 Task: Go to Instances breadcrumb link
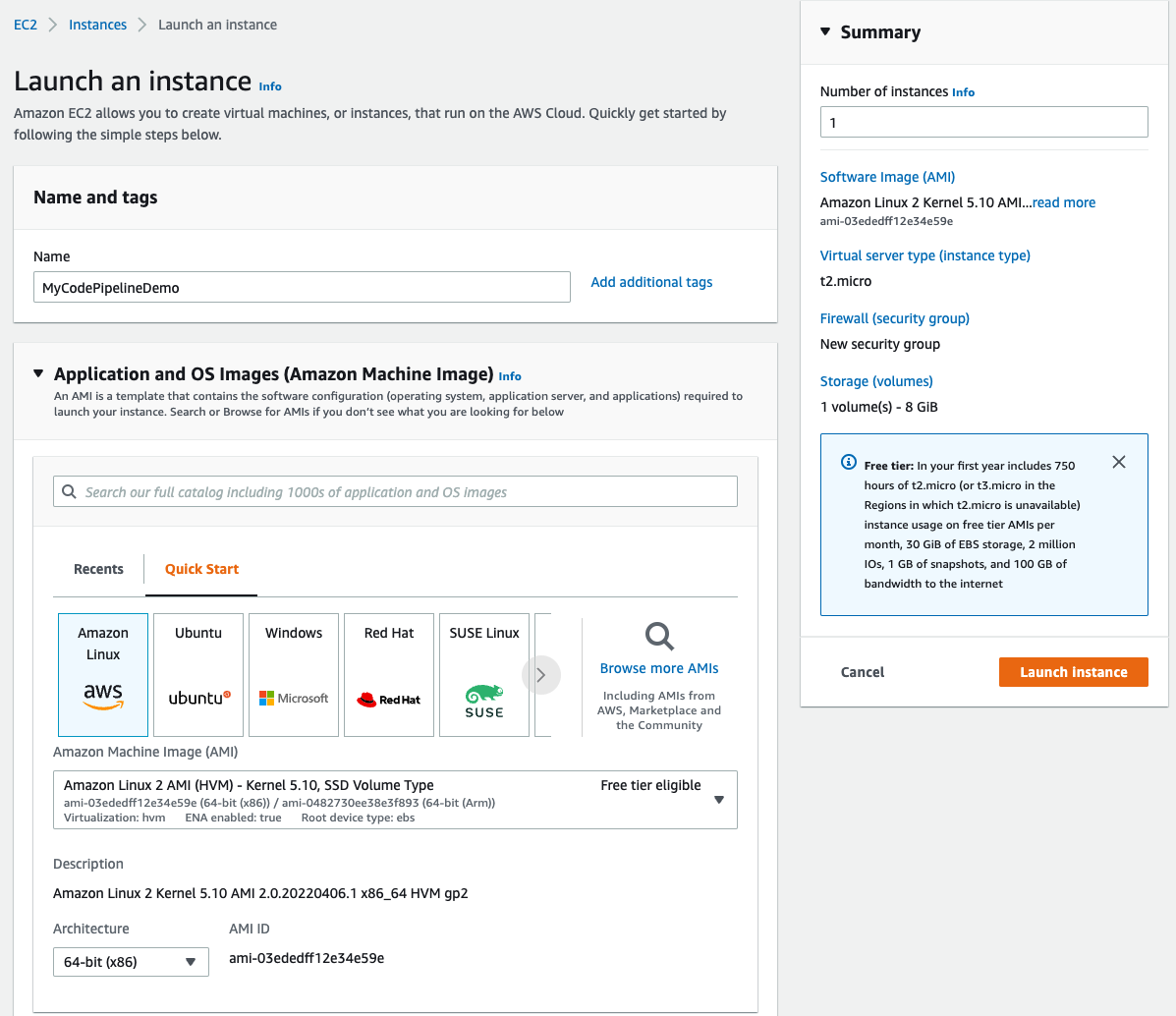97,25
